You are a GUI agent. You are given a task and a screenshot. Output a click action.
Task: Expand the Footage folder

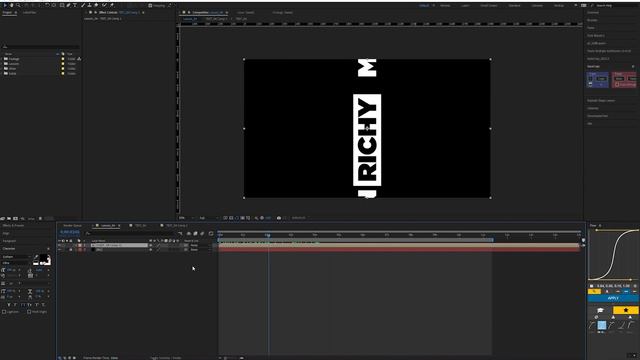[2, 59]
